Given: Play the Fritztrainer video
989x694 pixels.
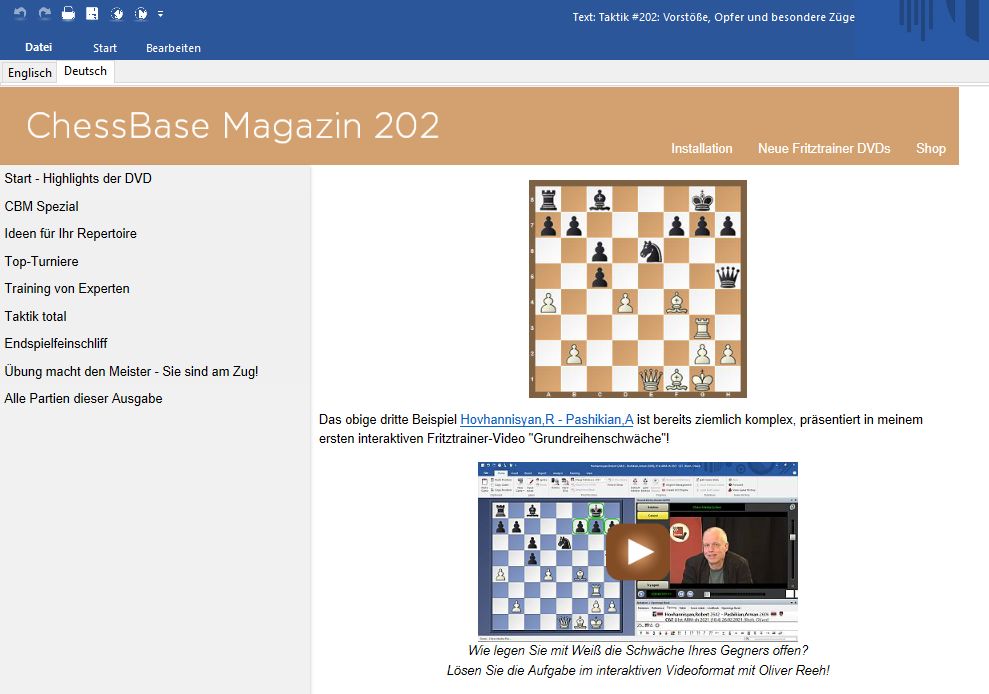Looking at the screenshot, I should coord(637,551).
